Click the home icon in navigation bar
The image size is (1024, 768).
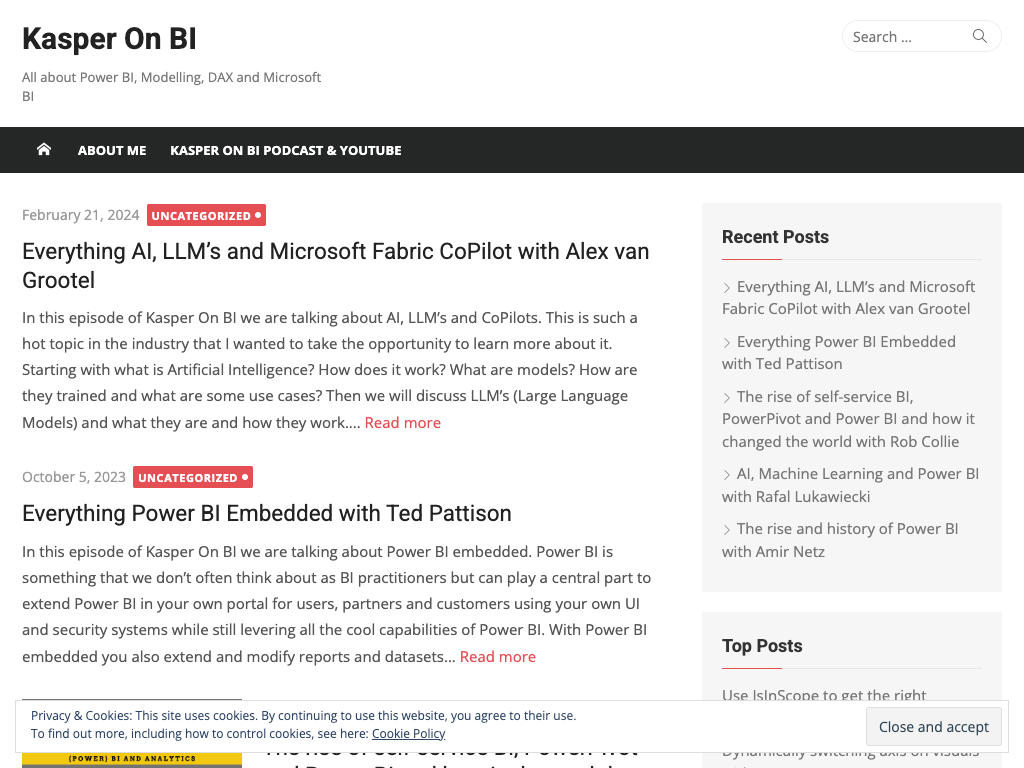click(44, 150)
